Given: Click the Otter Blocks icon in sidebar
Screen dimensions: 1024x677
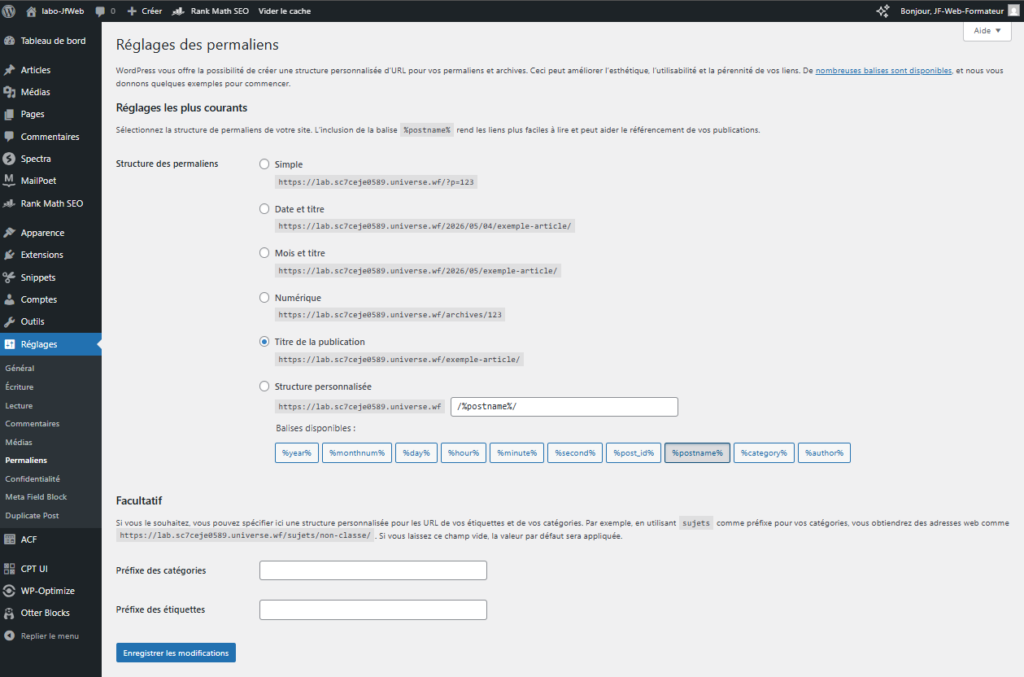Looking at the screenshot, I should click(x=9, y=613).
